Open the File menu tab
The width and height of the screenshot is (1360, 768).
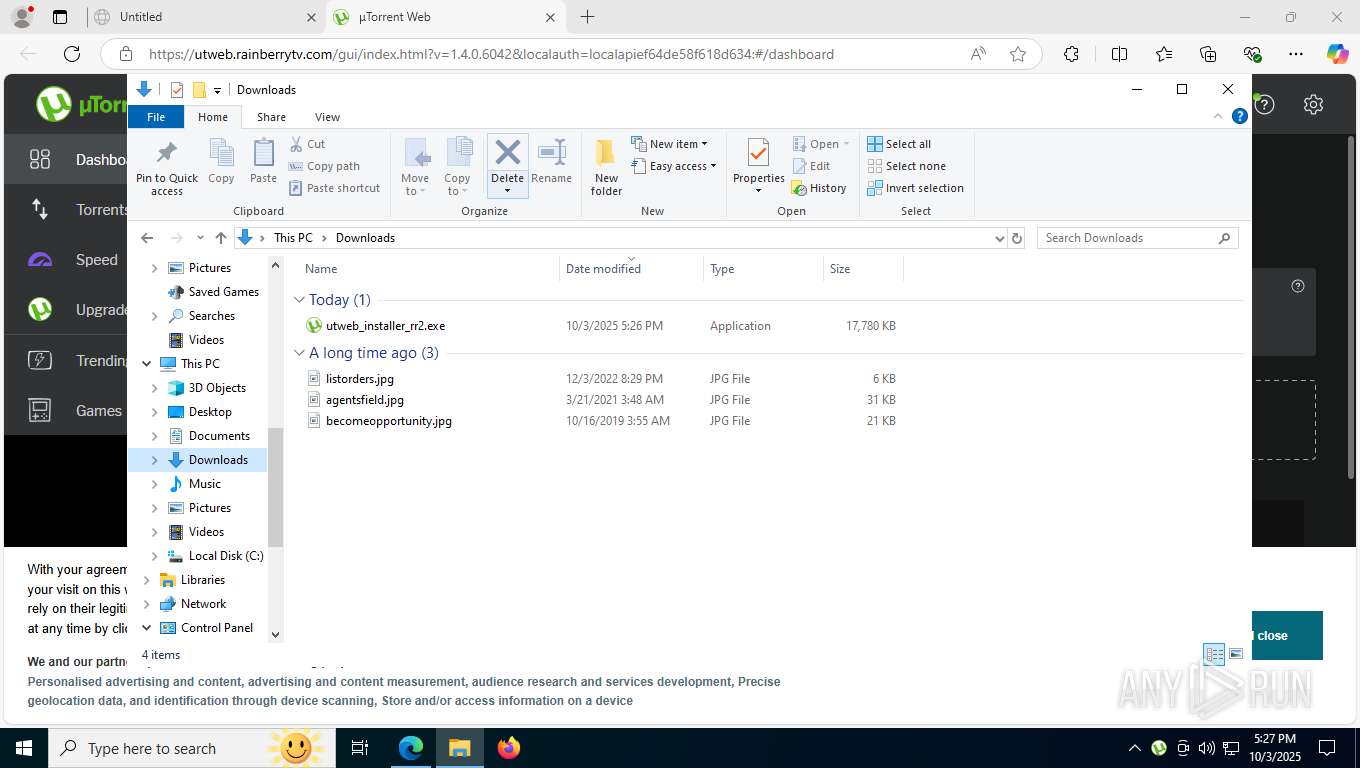[x=156, y=117]
